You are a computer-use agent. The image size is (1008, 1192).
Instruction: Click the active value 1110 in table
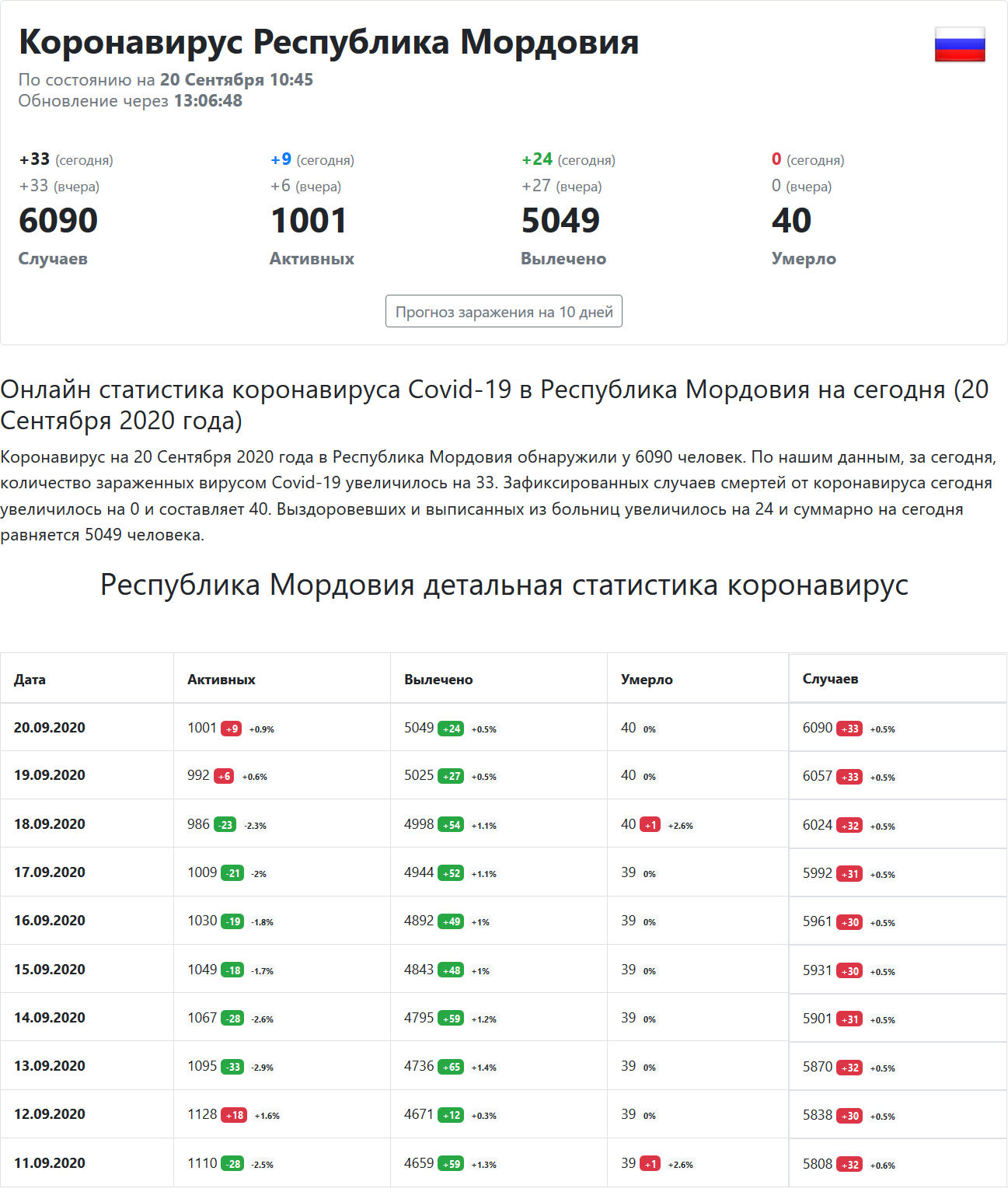coord(202,1162)
